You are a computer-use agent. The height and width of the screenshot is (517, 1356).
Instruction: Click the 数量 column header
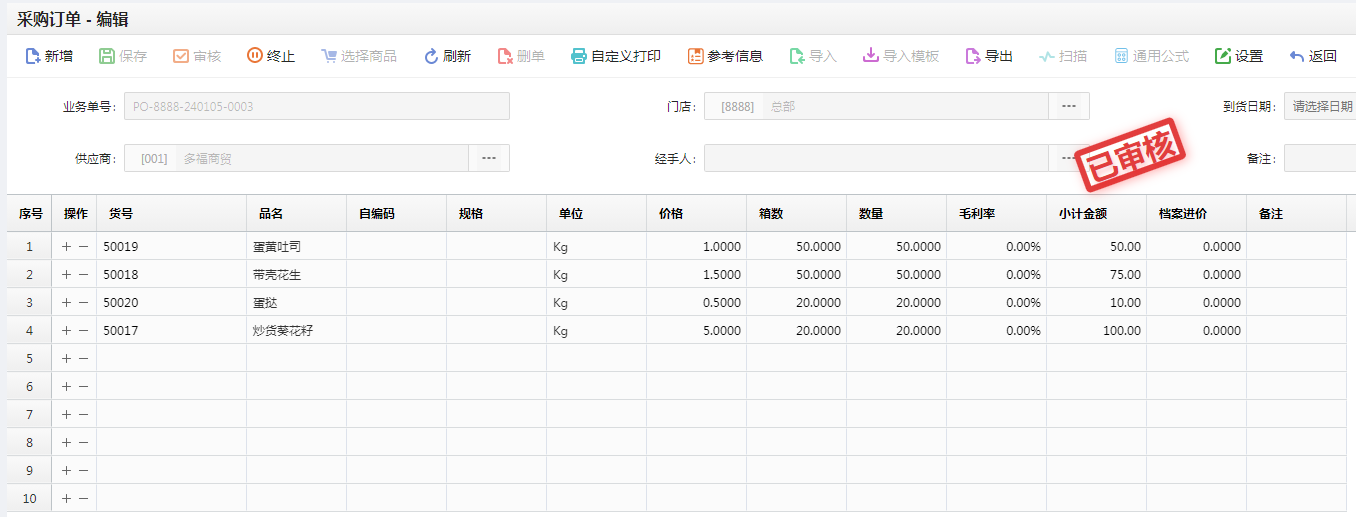897,214
